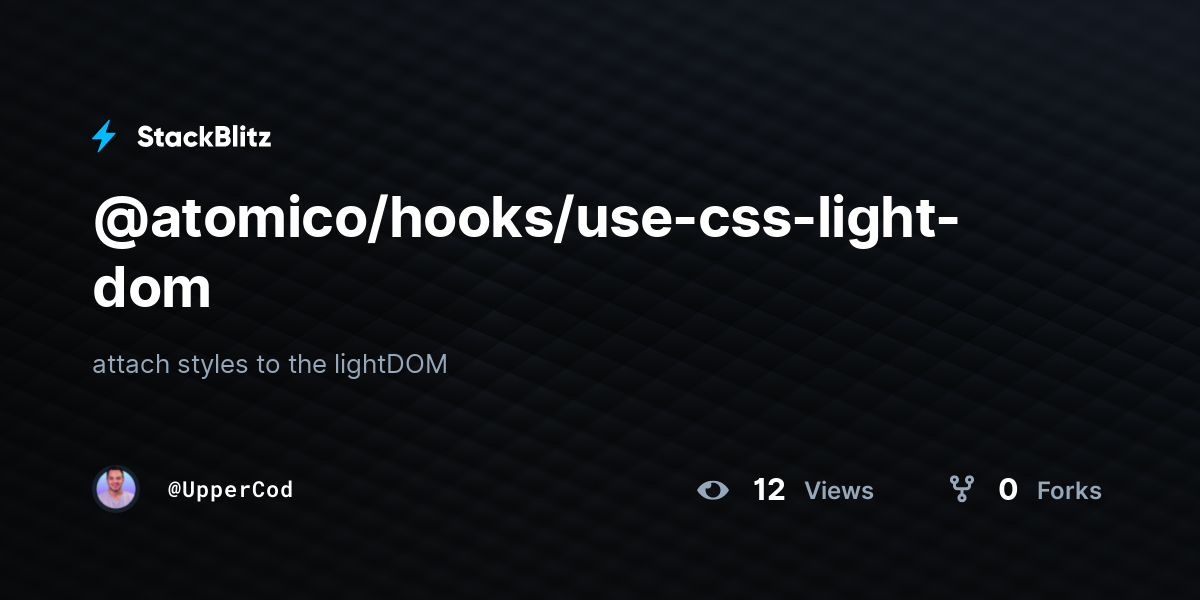Screen dimensions: 1200x600
Task: Click the eye icon for views
Action: [713, 490]
